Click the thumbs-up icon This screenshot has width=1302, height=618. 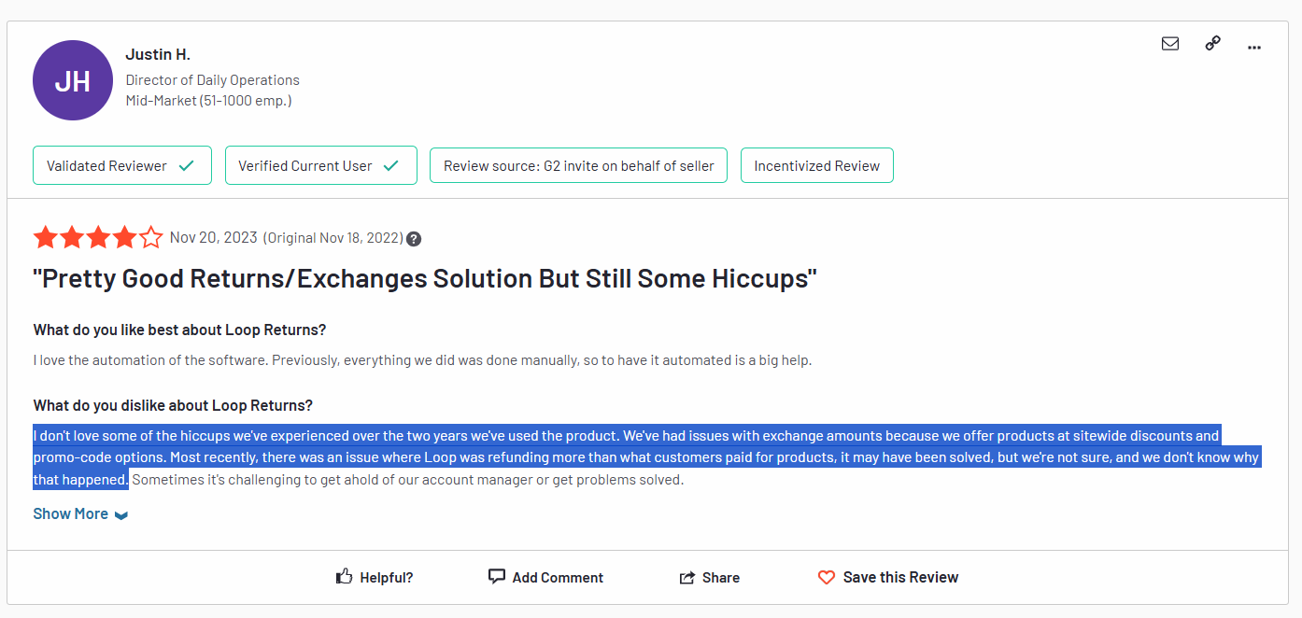click(344, 577)
